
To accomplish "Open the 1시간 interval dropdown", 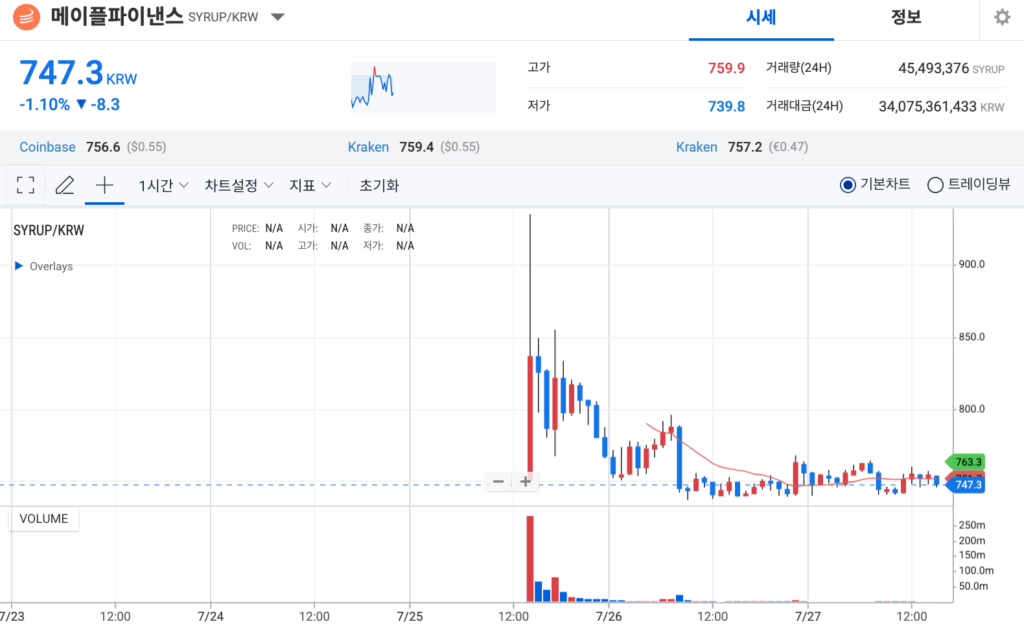I will (x=163, y=185).
